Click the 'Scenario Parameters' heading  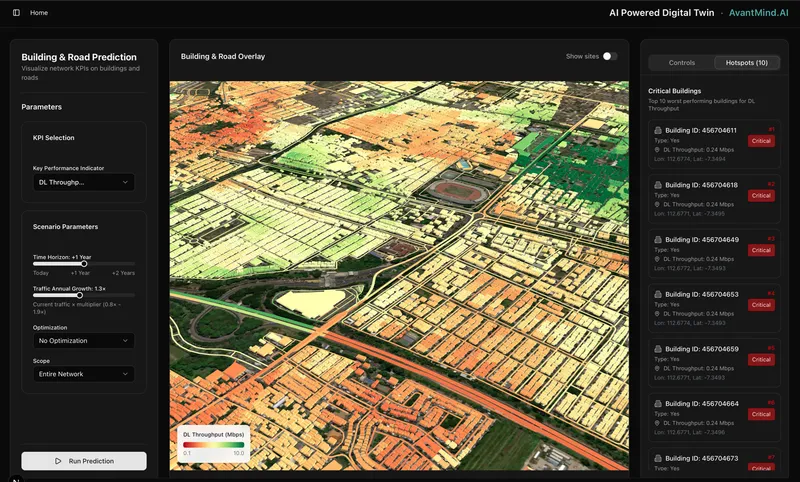(x=65, y=226)
